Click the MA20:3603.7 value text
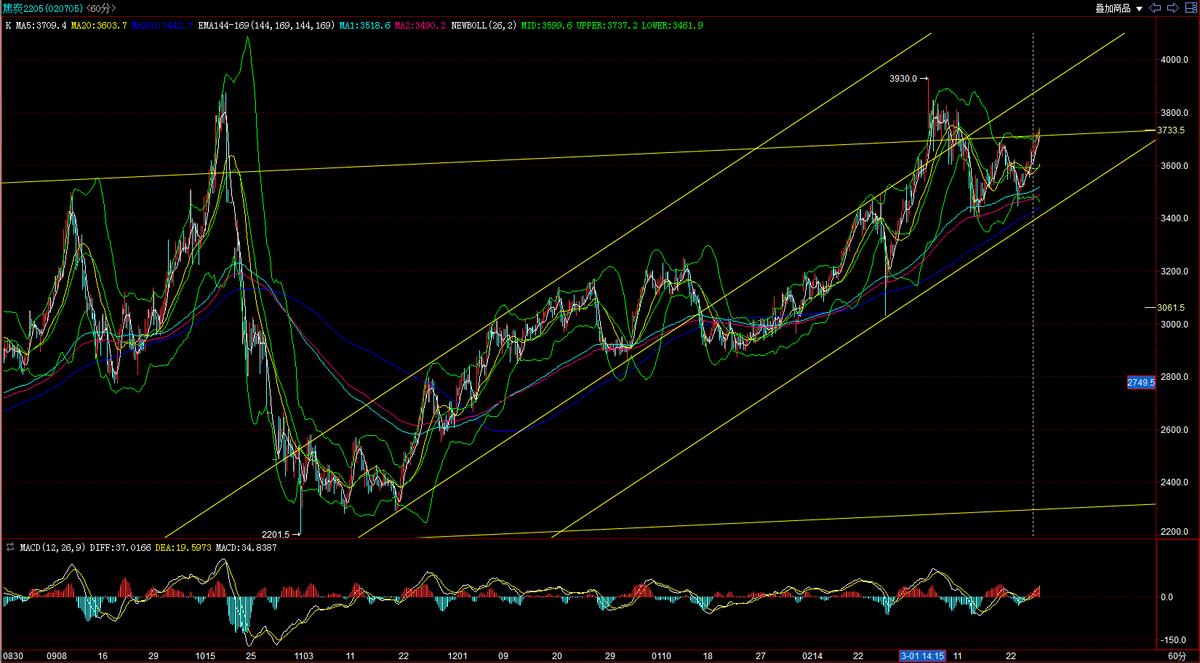Image resolution: width=1200 pixels, height=663 pixels. pyautogui.click(x=101, y=24)
